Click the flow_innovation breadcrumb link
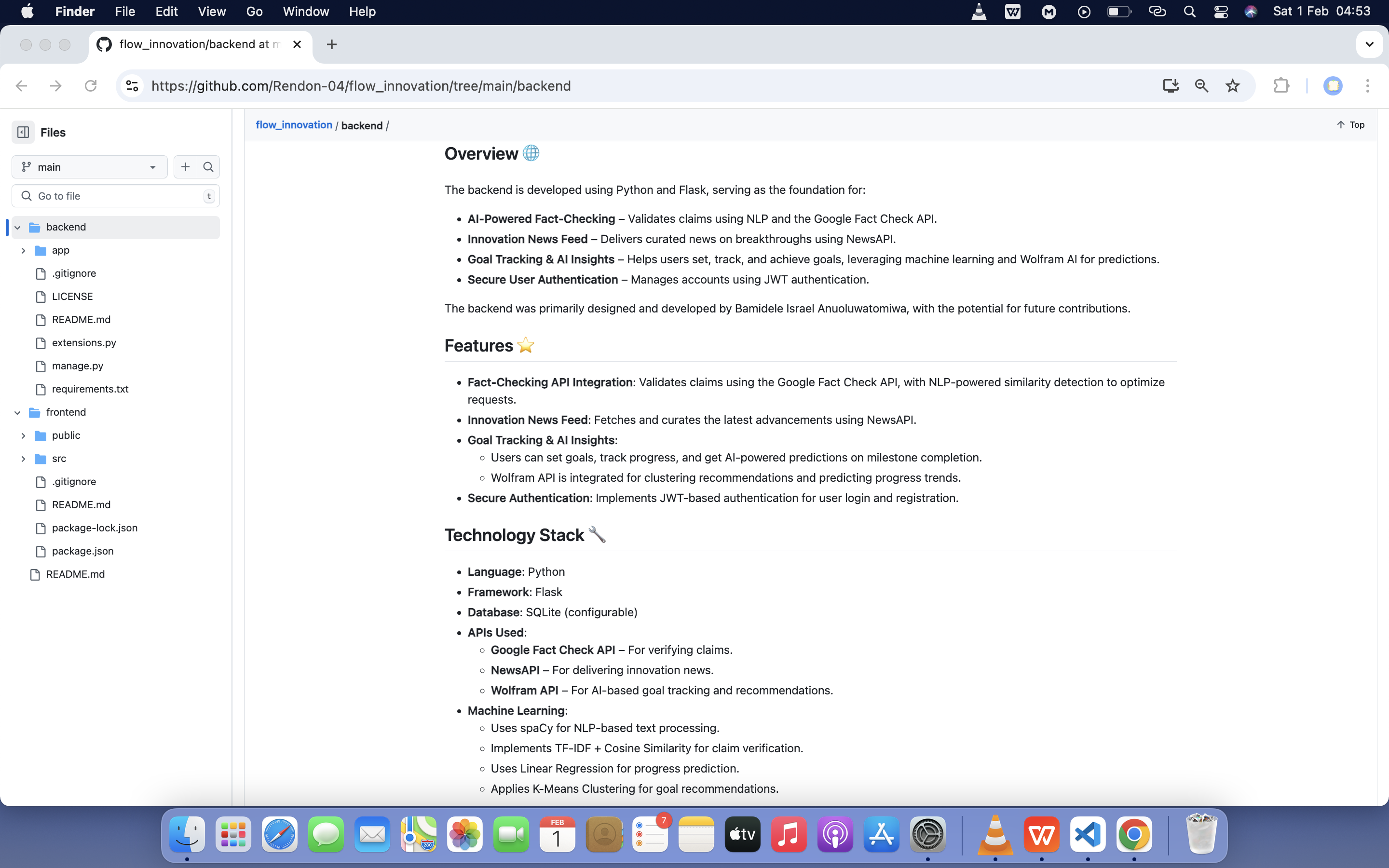The height and width of the screenshot is (868, 1389). pos(294,125)
